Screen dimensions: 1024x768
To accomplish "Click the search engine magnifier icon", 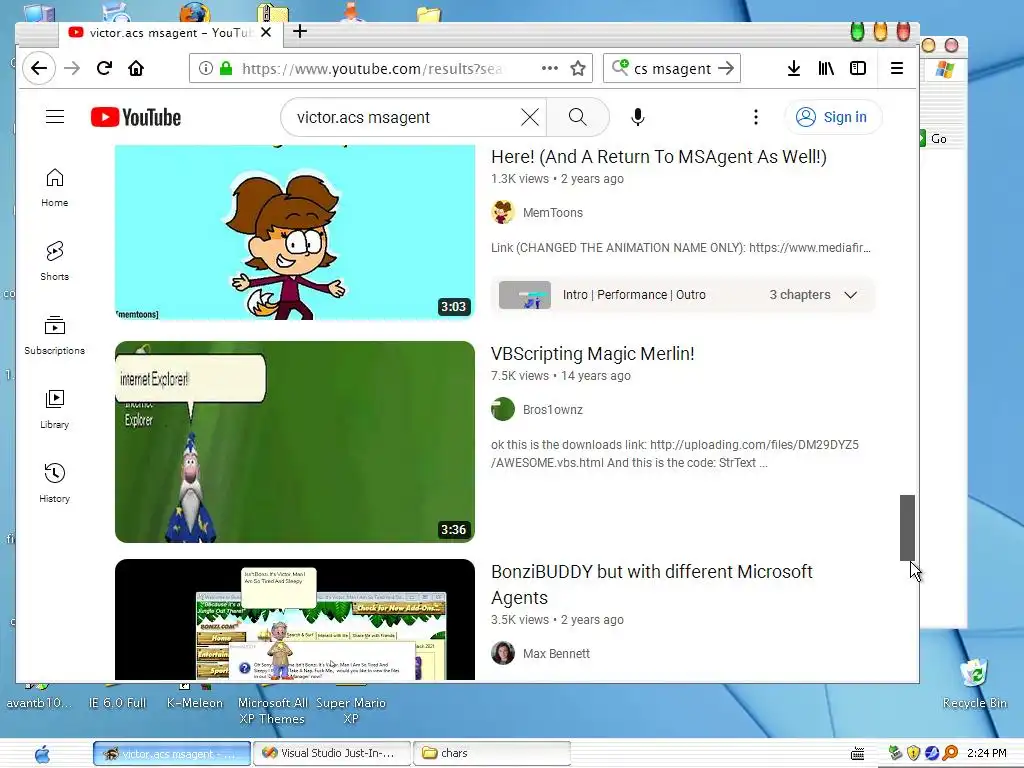I will pos(620,67).
